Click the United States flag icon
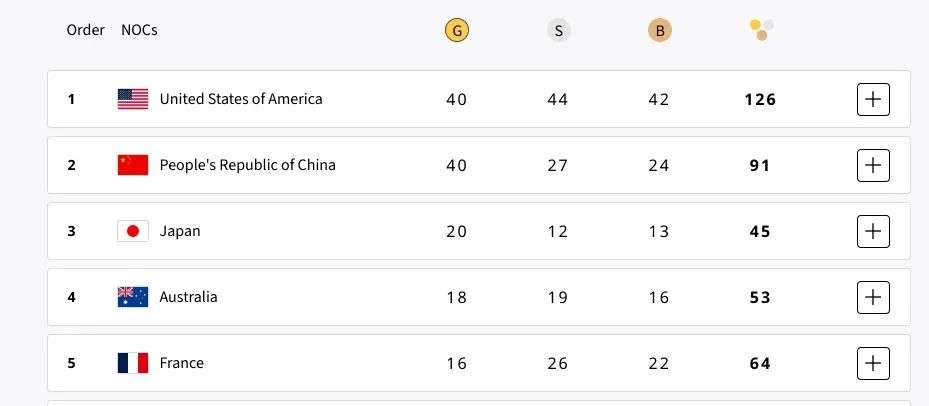 click(133, 99)
